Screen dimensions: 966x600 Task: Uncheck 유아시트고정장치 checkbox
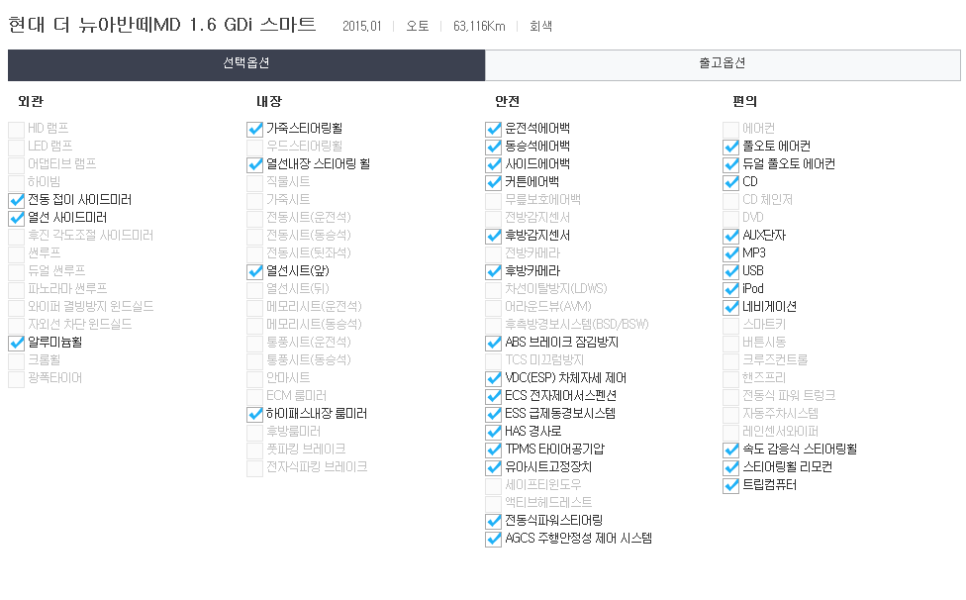(493, 469)
